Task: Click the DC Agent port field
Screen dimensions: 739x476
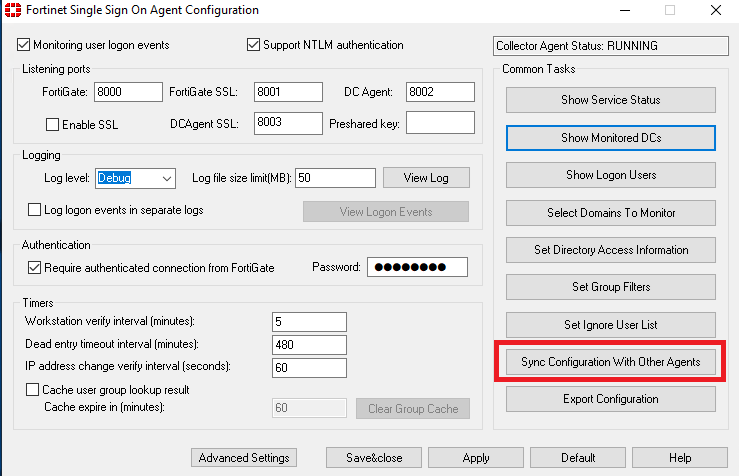Action: point(440,92)
